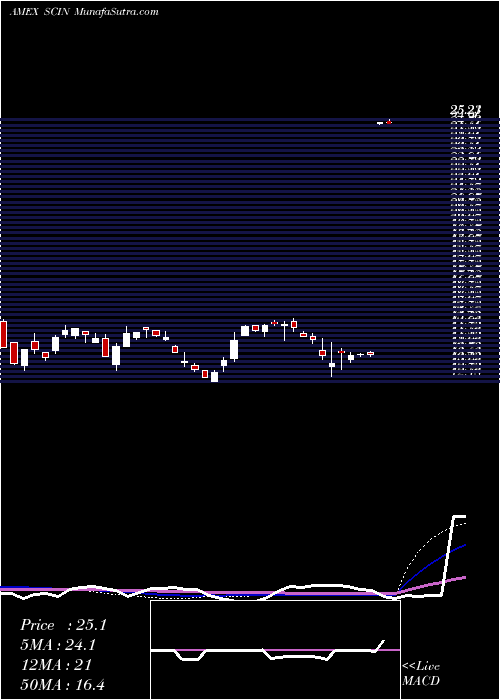Click the '50MA : 16.4' value

click(x=62, y=684)
